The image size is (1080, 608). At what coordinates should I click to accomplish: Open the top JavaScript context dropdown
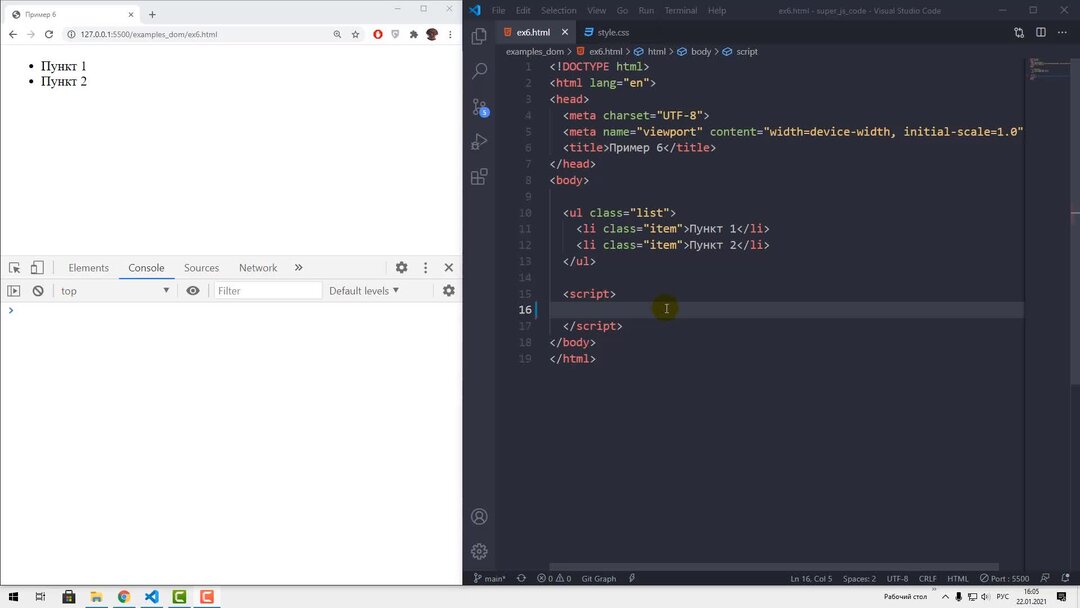click(x=114, y=291)
